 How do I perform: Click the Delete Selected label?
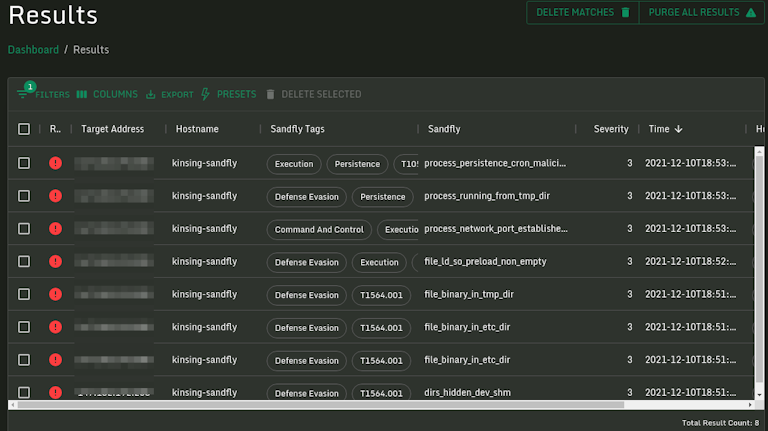[x=321, y=94]
